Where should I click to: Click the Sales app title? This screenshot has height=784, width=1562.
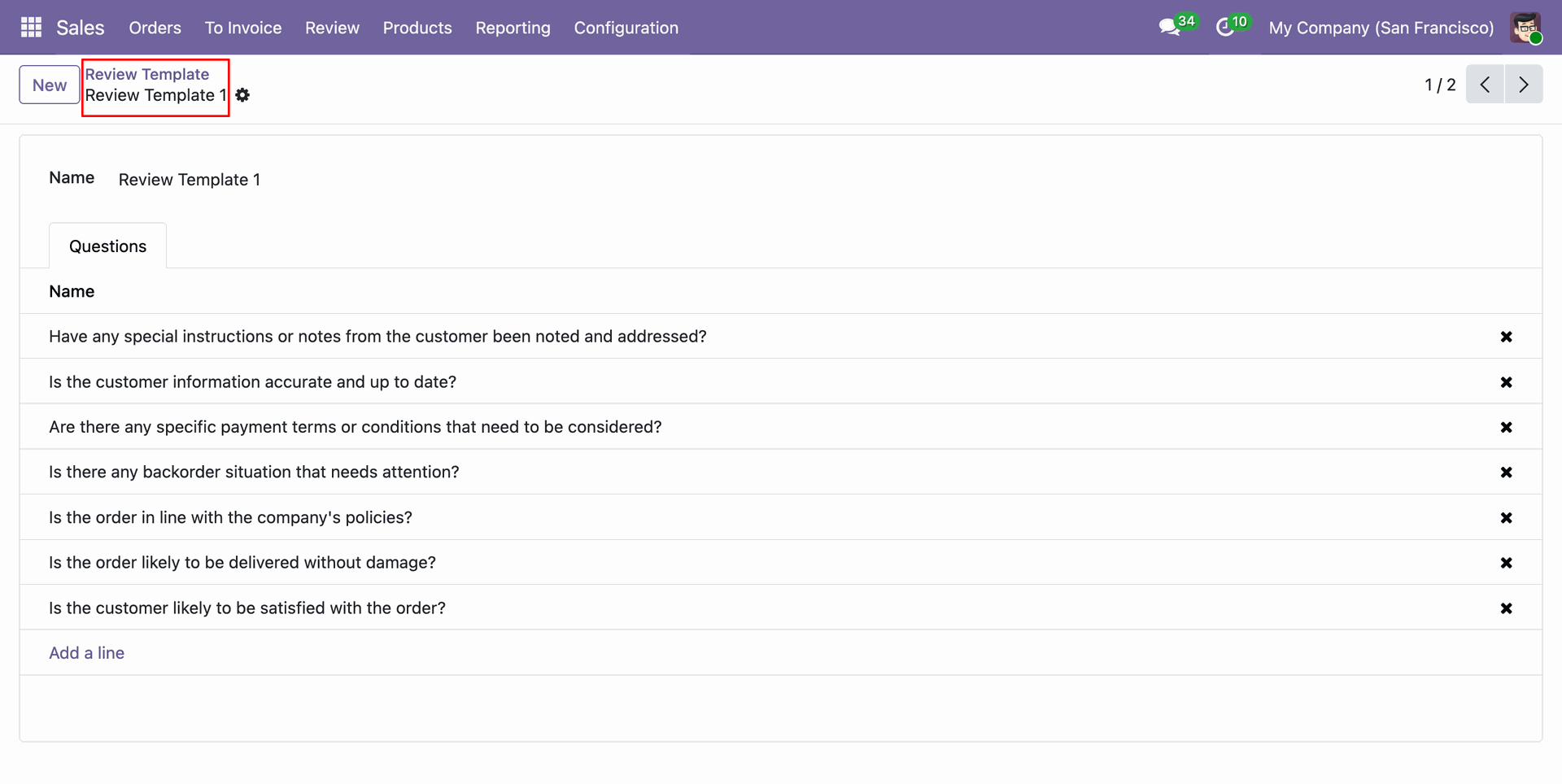click(81, 28)
